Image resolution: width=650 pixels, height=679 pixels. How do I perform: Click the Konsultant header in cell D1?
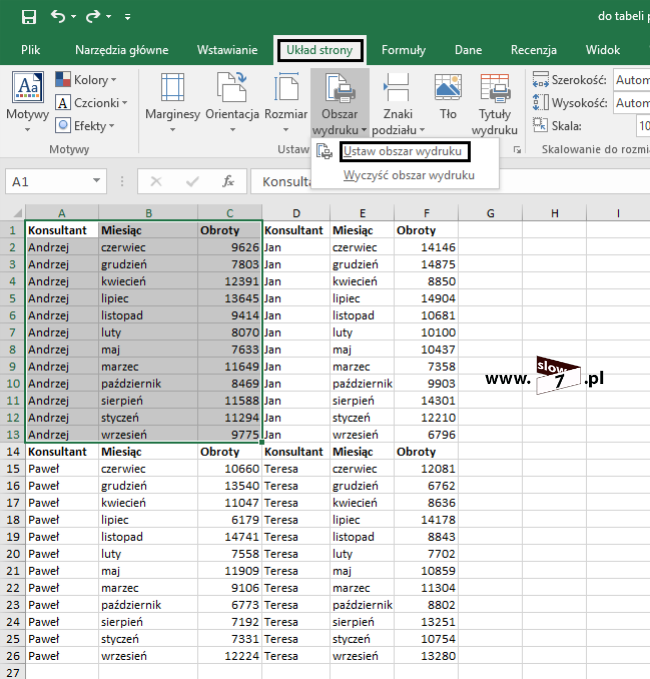(296, 230)
